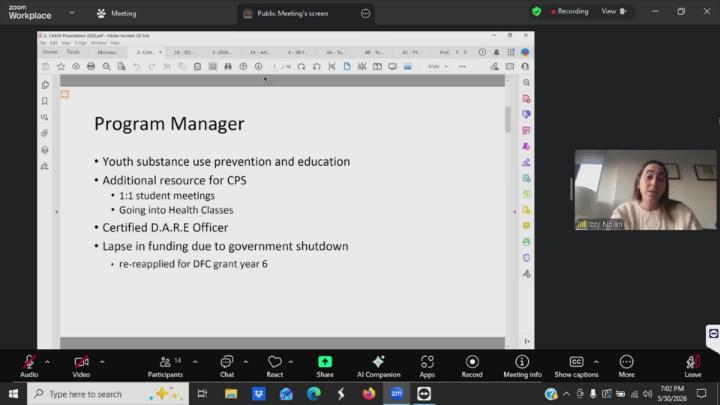The height and width of the screenshot is (405, 720).
Task: Open Public Meeting's screen options menu
Action: (366, 13)
